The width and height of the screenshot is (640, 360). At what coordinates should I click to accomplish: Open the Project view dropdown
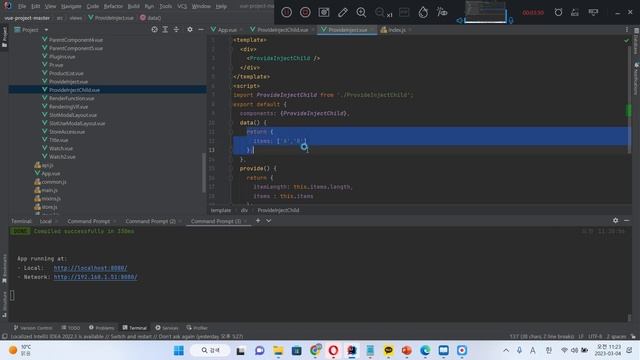click(x=46, y=30)
